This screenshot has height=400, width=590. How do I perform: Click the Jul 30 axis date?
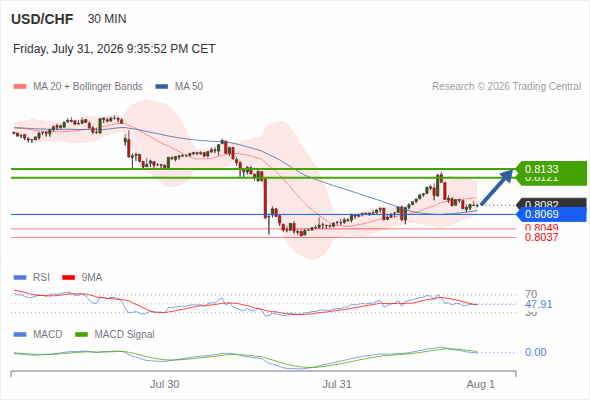coord(164,384)
